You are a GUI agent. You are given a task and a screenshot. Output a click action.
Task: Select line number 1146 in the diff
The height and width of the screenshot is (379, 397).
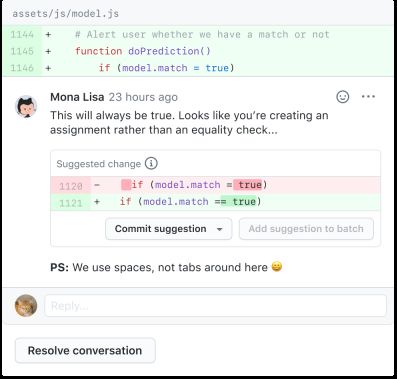coord(22,68)
